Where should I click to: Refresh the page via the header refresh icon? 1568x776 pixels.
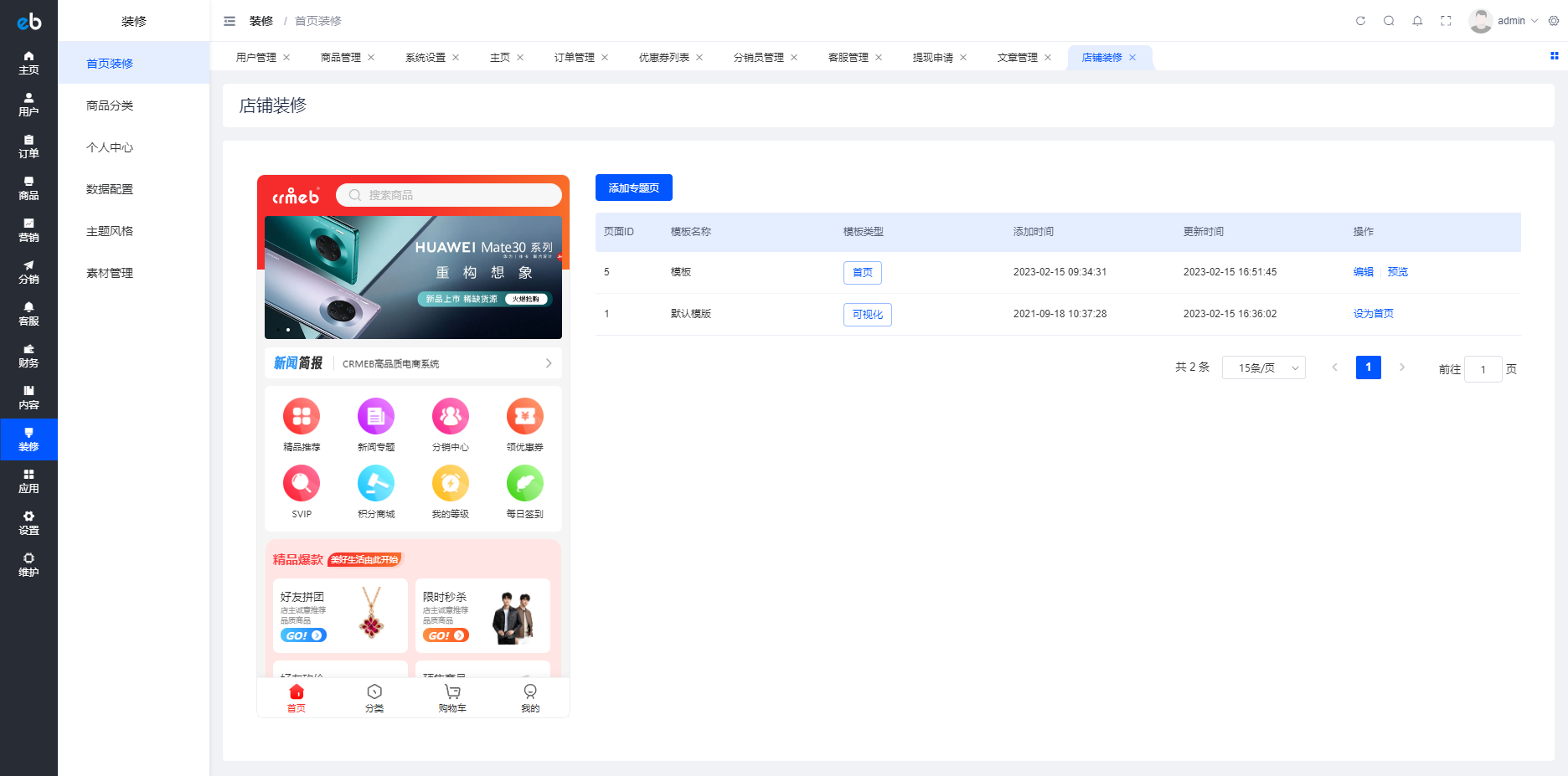coord(1360,21)
